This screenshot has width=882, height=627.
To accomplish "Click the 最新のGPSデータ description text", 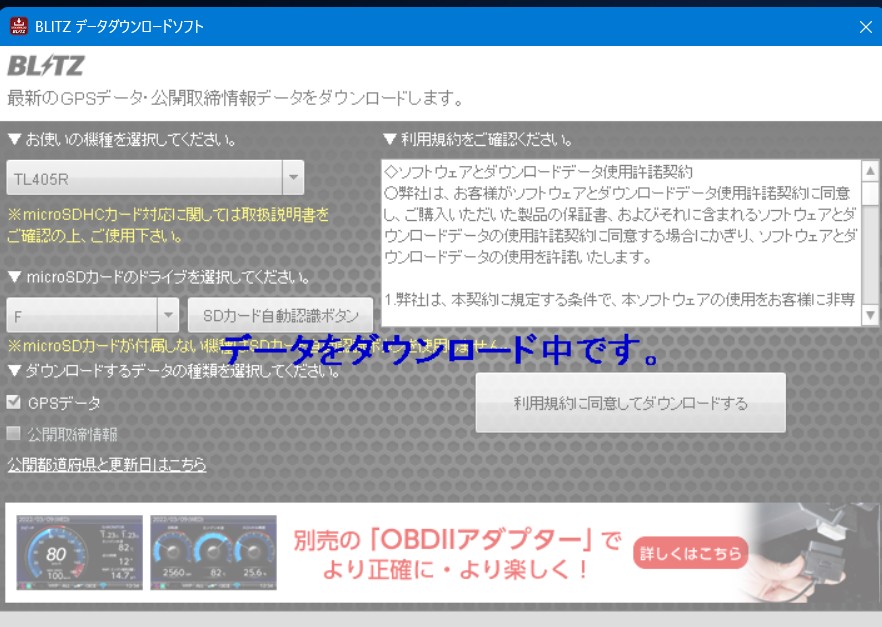I will tap(236, 98).
